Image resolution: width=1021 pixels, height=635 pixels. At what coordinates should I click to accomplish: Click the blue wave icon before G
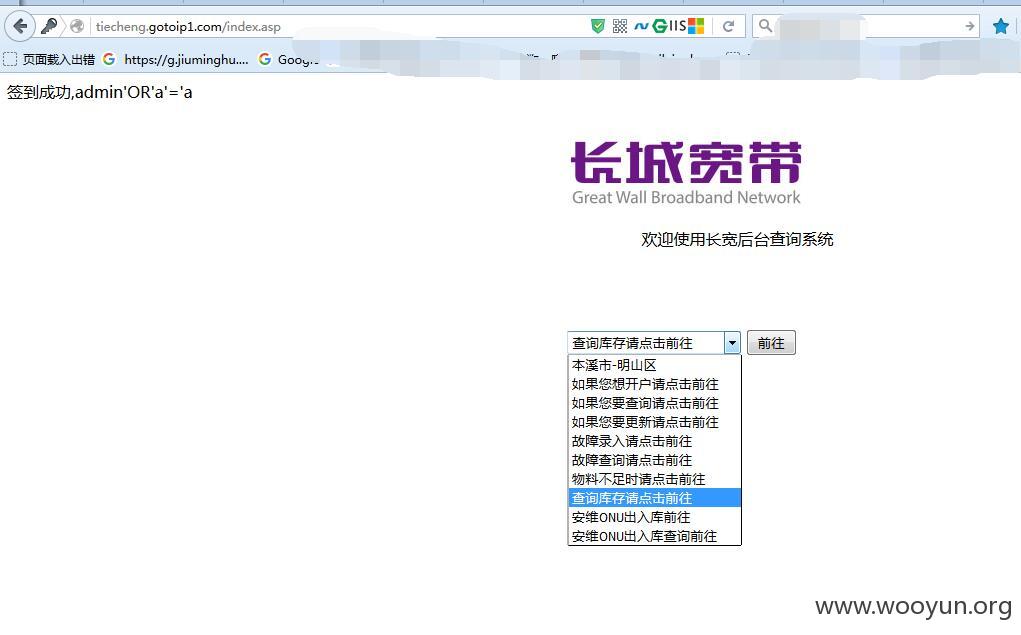pos(641,26)
